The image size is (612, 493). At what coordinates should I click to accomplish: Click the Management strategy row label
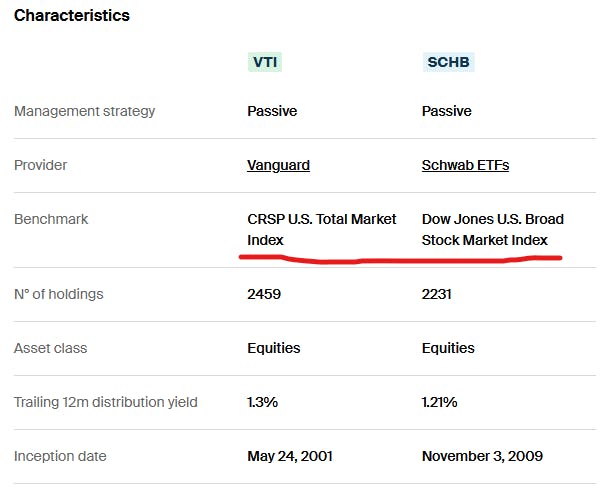click(x=85, y=111)
